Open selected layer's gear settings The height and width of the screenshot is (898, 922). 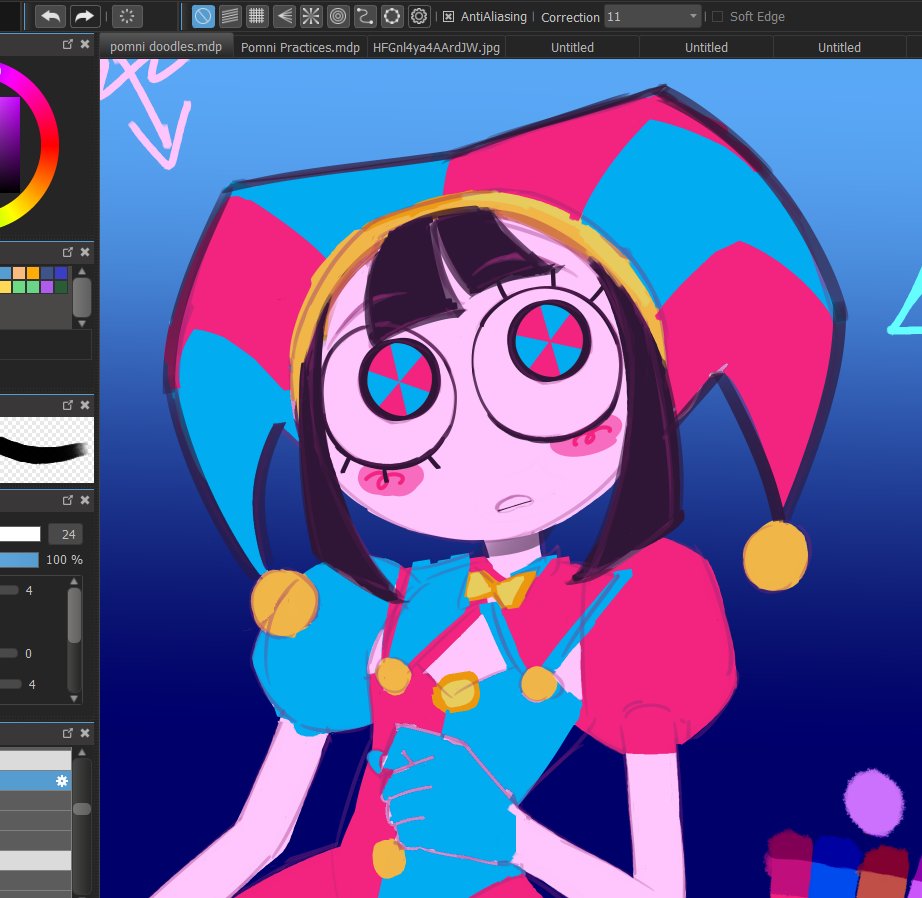point(62,780)
